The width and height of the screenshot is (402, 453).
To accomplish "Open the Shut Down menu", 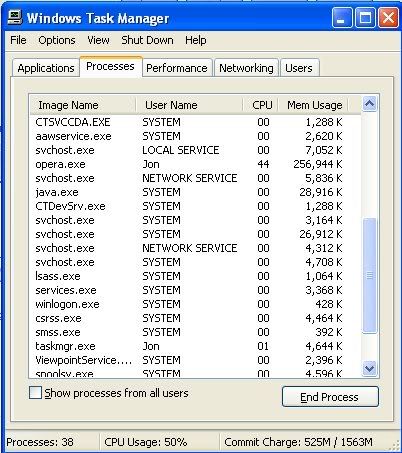I will pos(147,40).
